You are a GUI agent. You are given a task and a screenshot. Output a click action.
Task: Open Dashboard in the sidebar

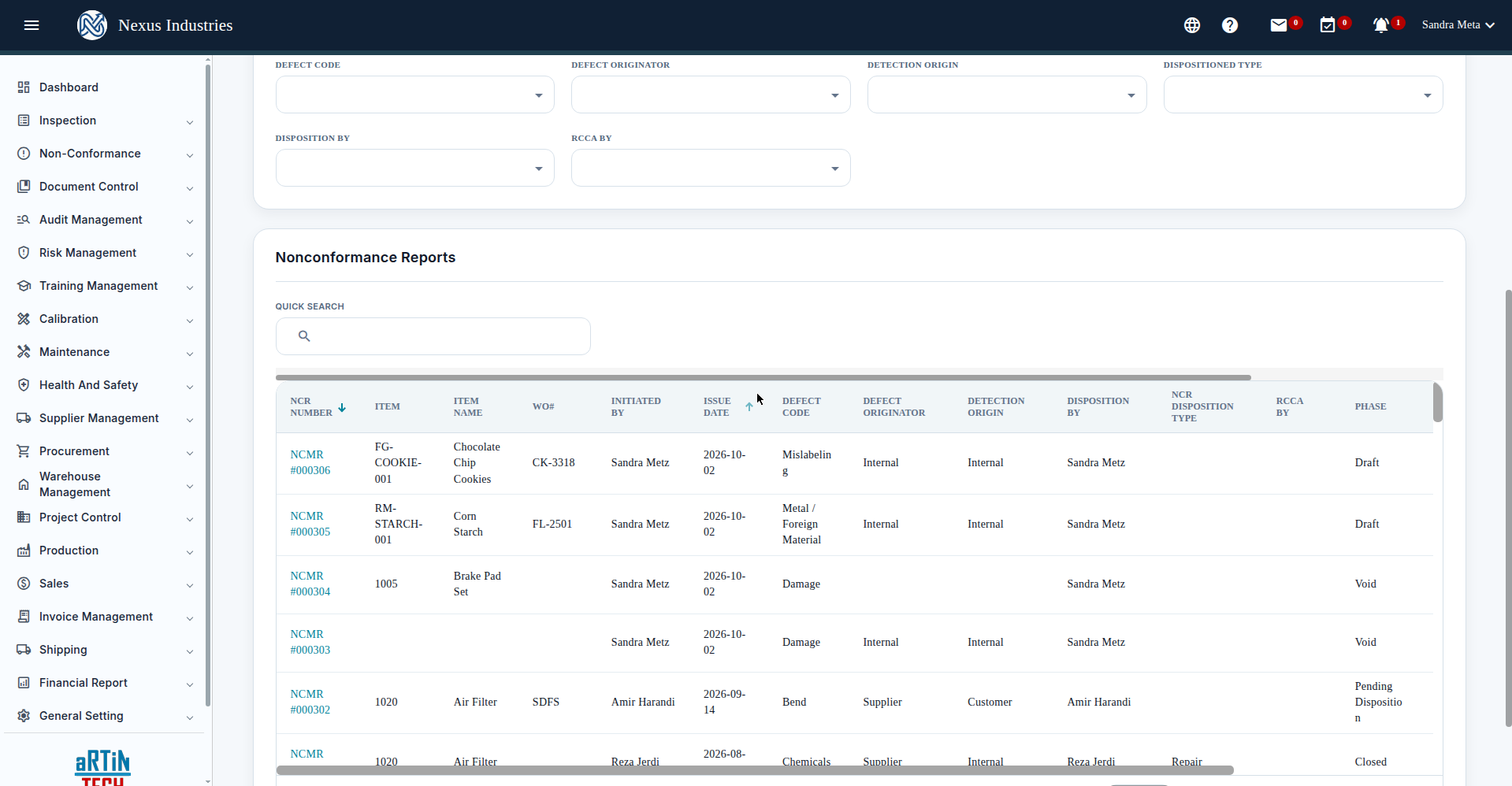pos(106,87)
